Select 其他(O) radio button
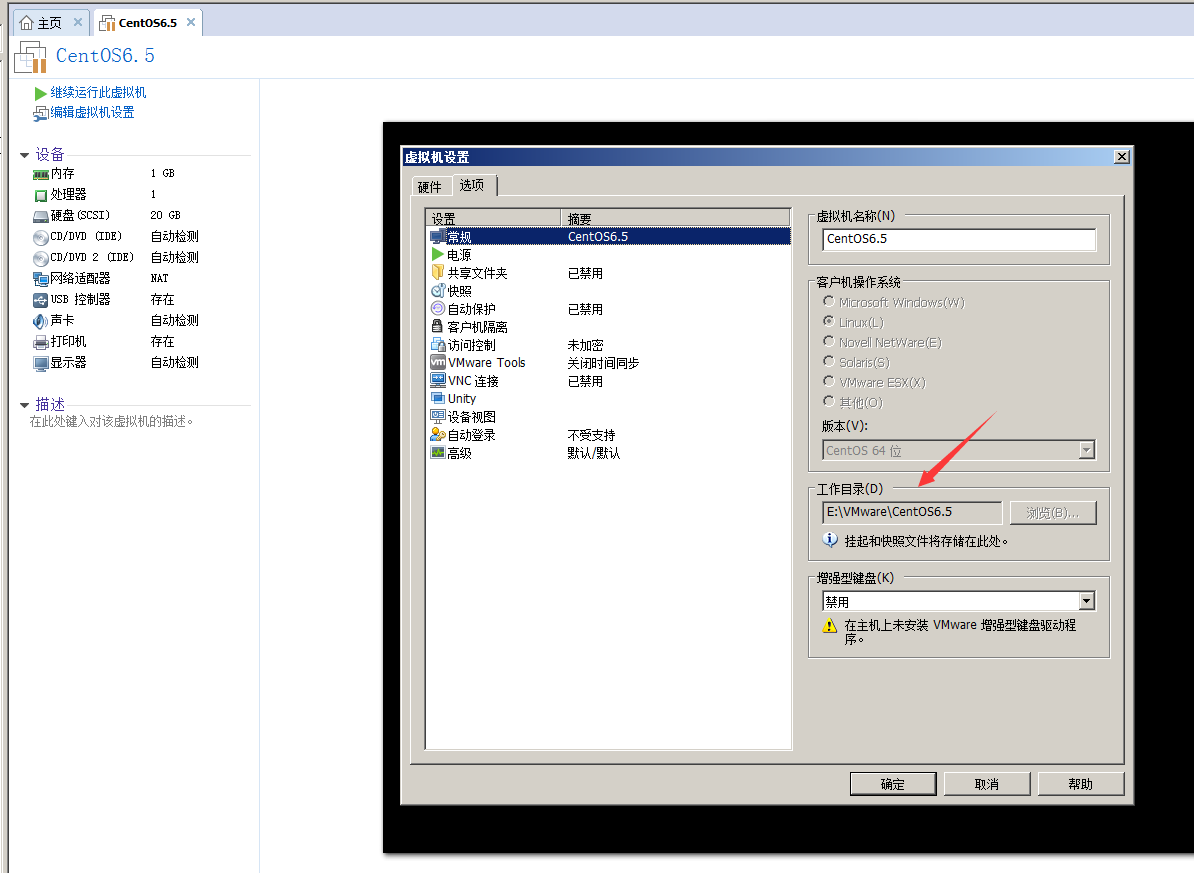Viewport: 1194px width, 873px height. [x=828, y=401]
